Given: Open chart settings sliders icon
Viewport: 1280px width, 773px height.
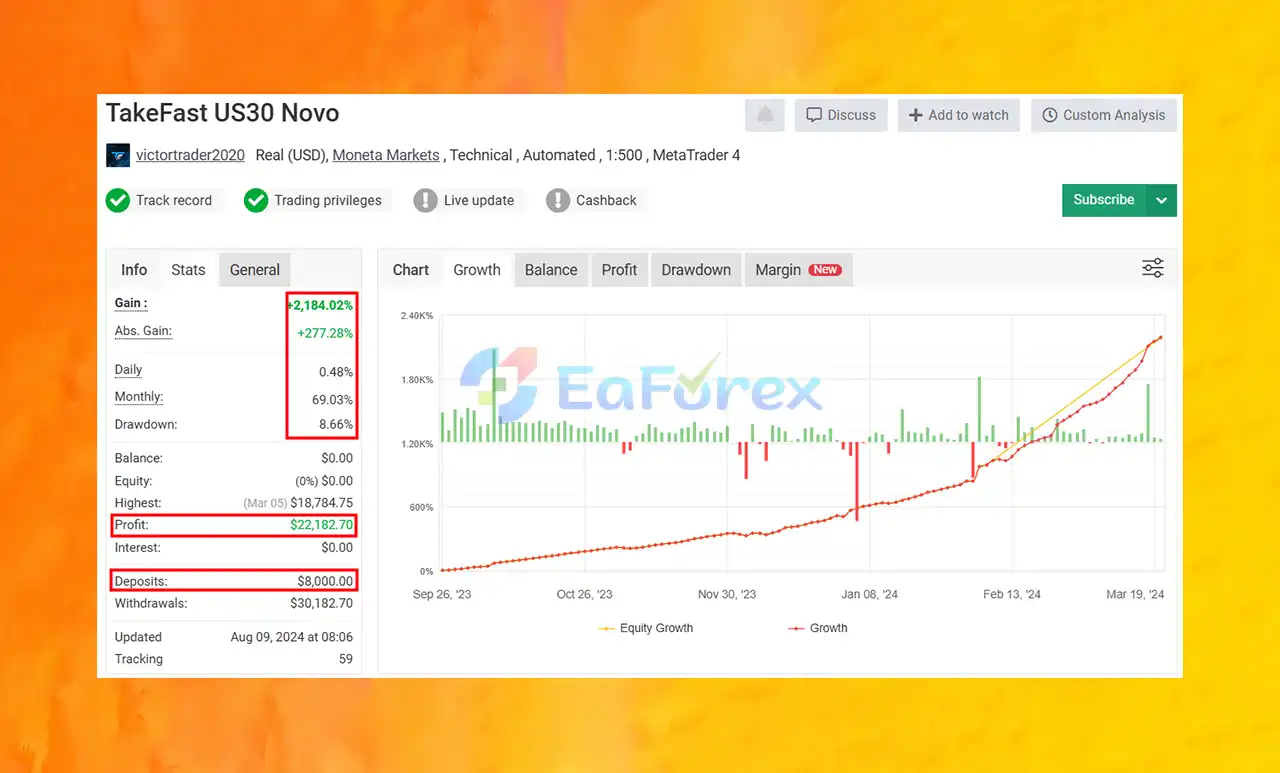Looking at the screenshot, I should 1153,268.
